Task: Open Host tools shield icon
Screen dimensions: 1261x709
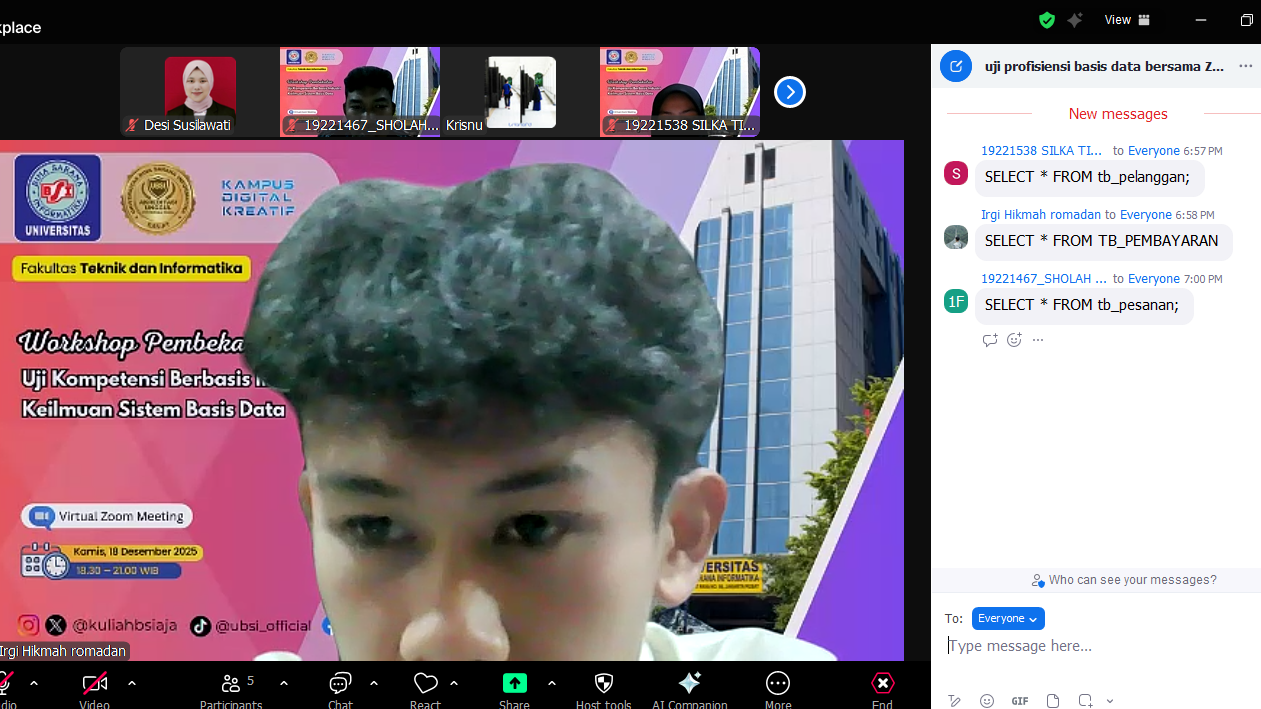Action: click(x=603, y=684)
